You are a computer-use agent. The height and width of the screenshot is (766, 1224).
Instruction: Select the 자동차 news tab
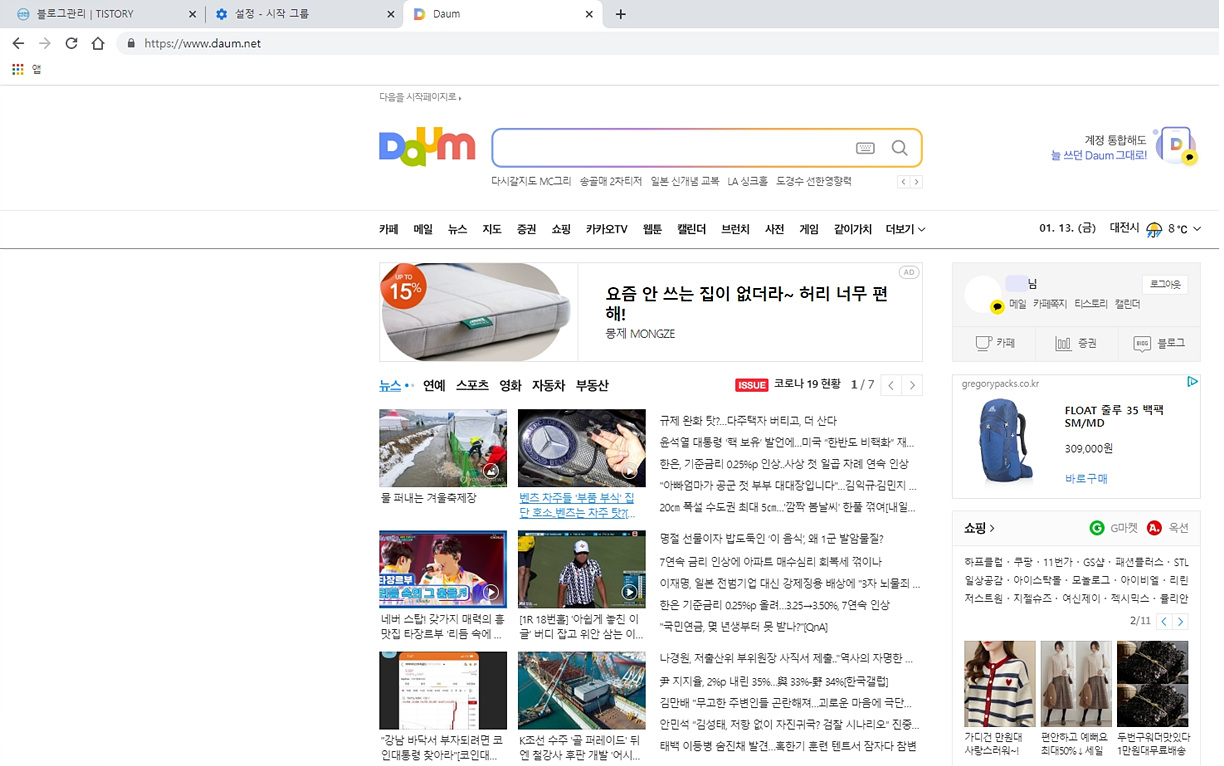(548, 385)
